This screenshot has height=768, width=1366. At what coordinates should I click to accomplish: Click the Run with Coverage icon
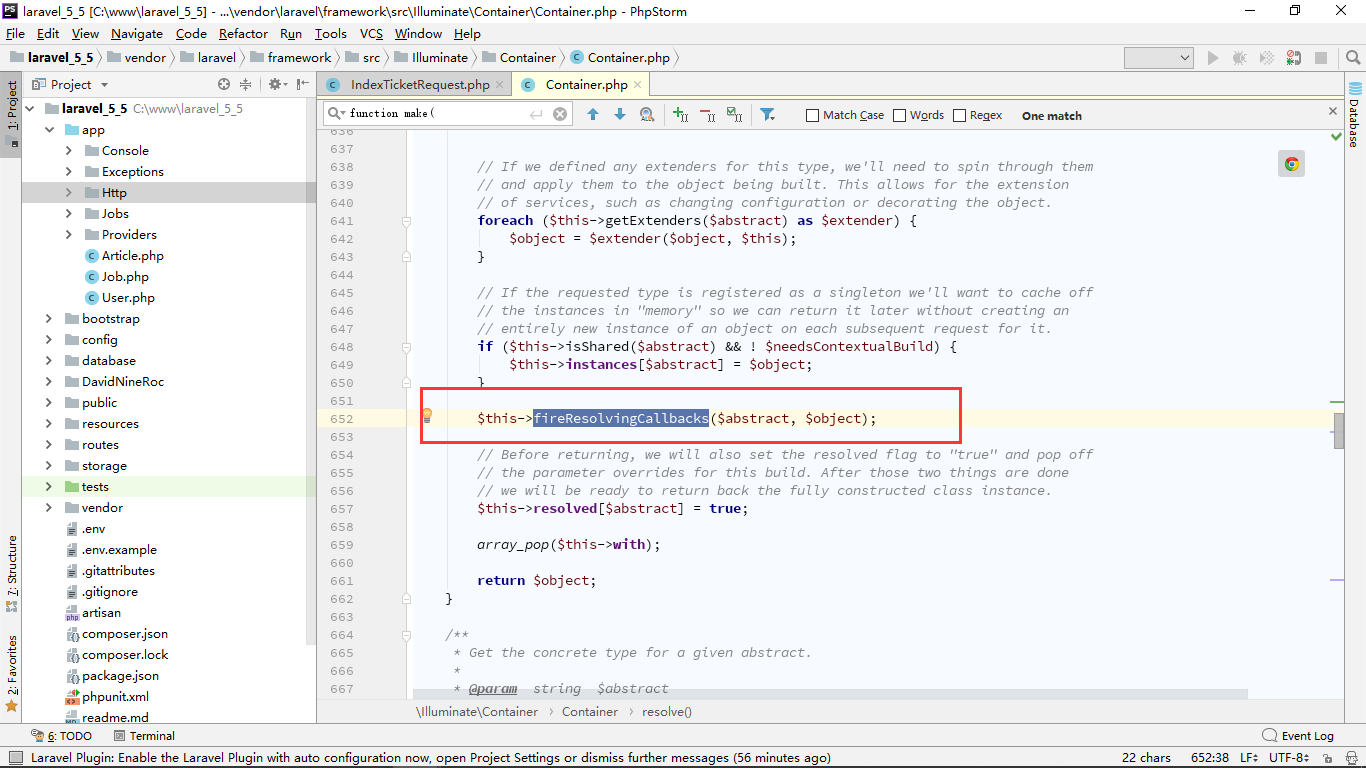coord(1267,58)
